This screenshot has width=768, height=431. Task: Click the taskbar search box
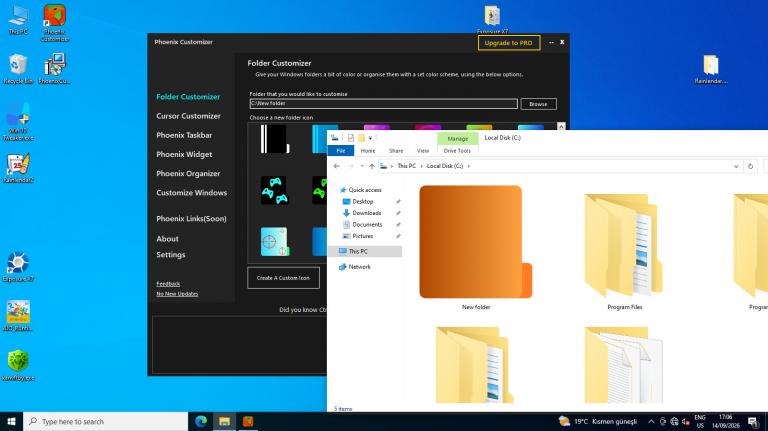(105, 421)
